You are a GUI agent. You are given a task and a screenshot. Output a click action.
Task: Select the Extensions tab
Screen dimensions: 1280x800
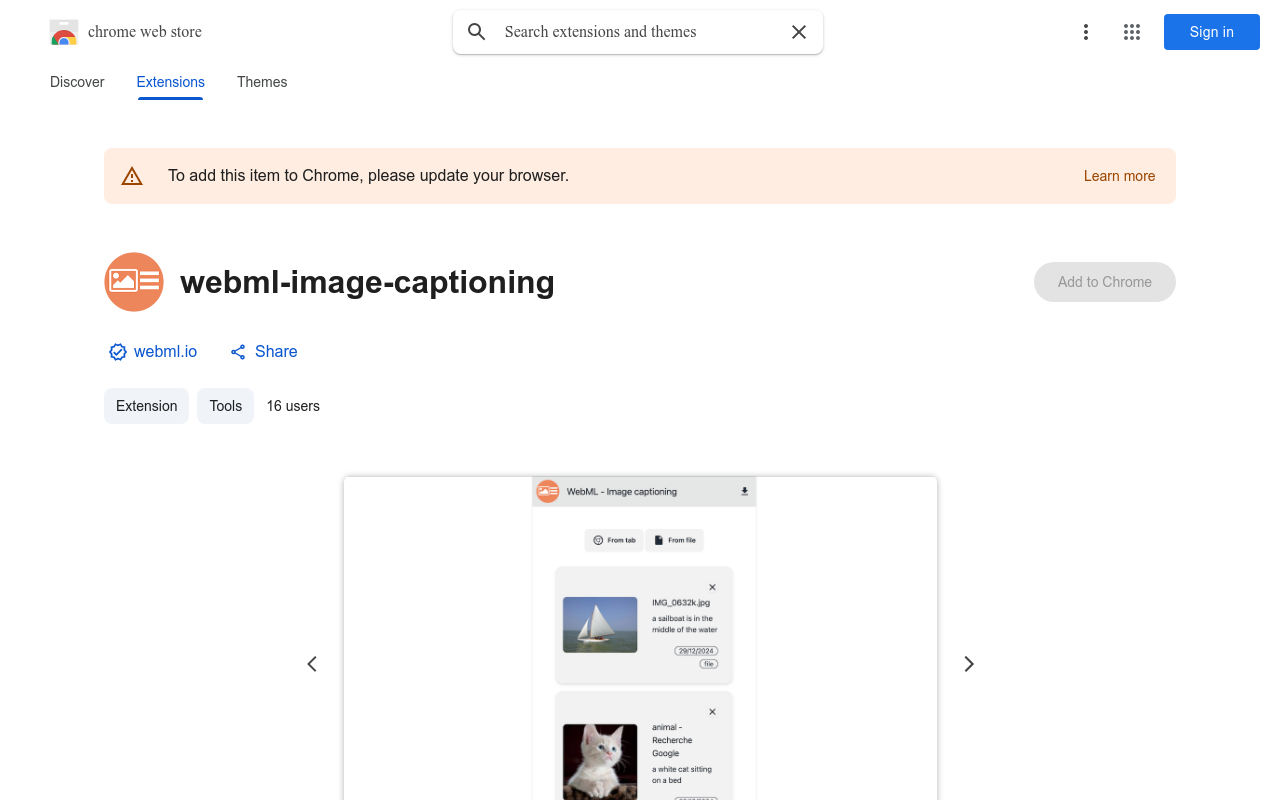171,82
